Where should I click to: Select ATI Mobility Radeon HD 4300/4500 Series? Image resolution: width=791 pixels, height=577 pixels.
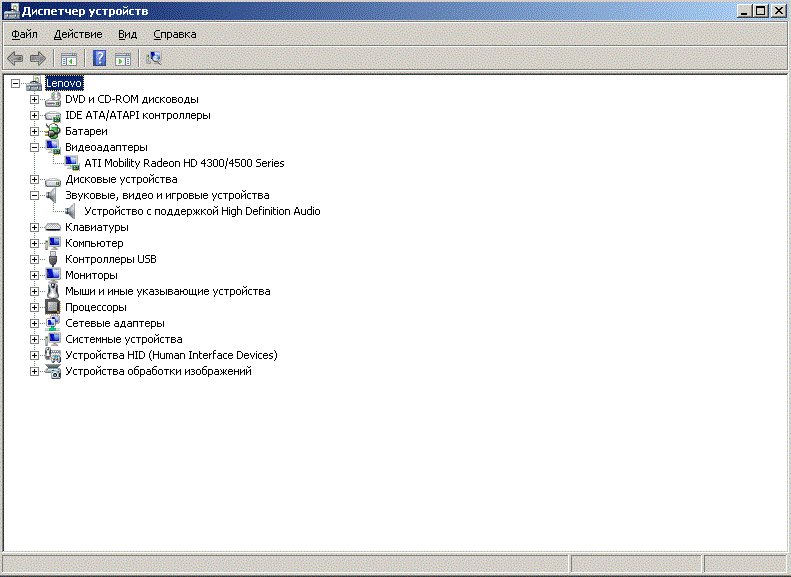(x=184, y=163)
